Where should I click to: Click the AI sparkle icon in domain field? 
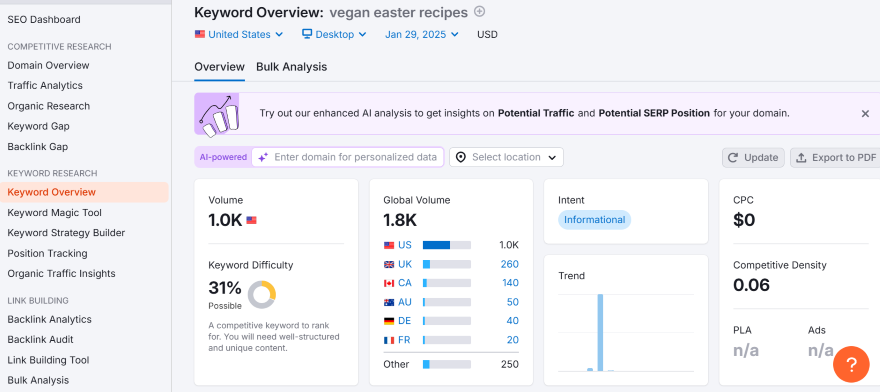click(262, 158)
